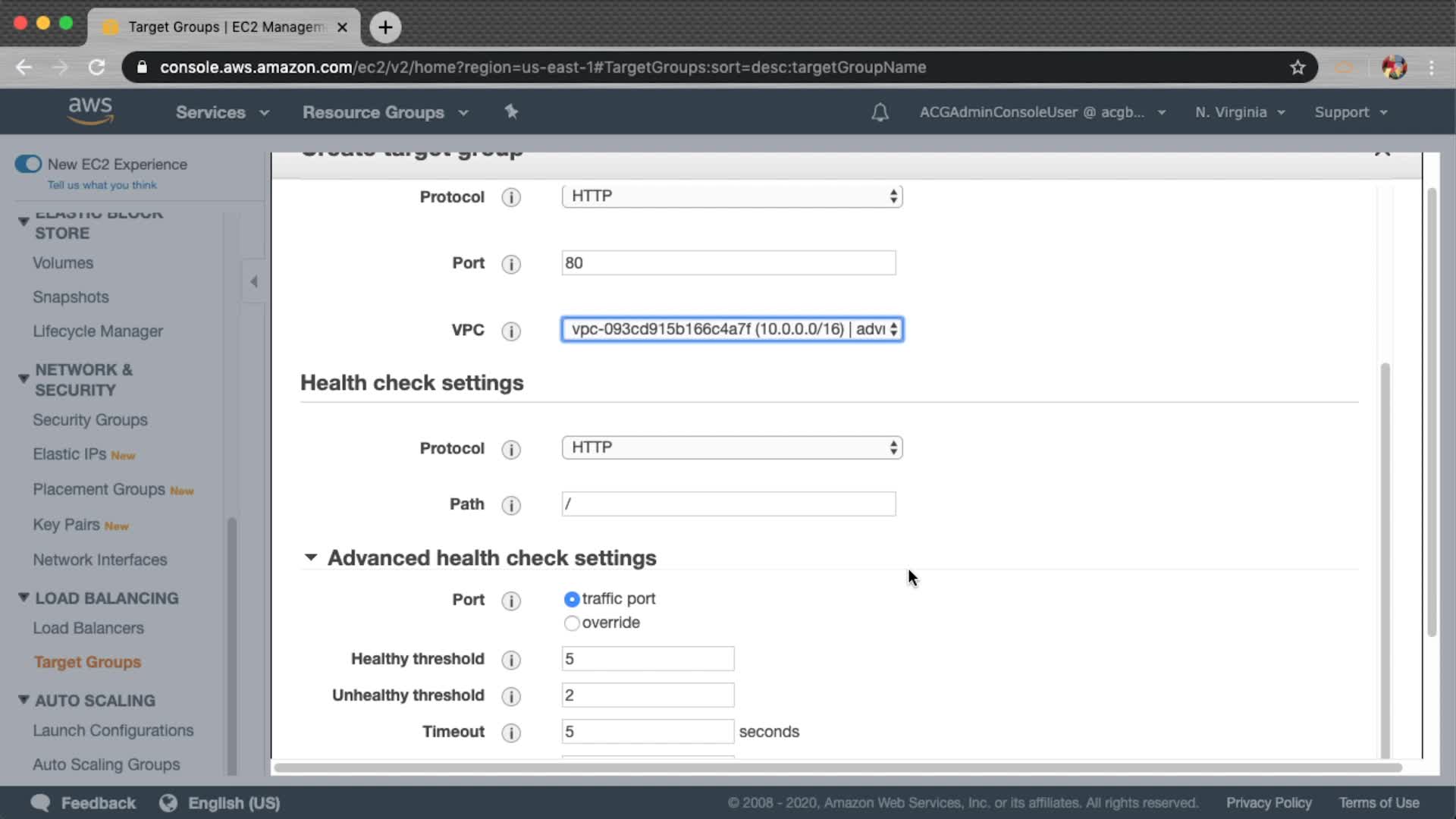Click info icon beside Path field
1456x819 pixels.
(x=511, y=505)
